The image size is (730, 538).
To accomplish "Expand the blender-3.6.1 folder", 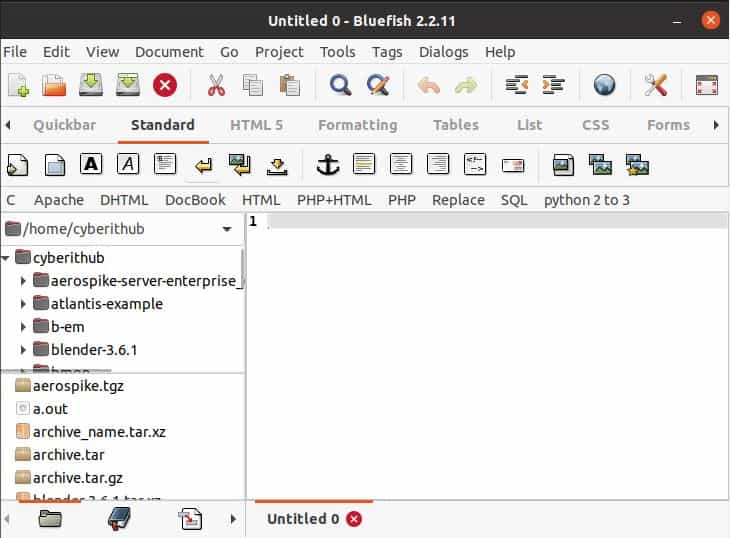I will [x=23, y=350].
